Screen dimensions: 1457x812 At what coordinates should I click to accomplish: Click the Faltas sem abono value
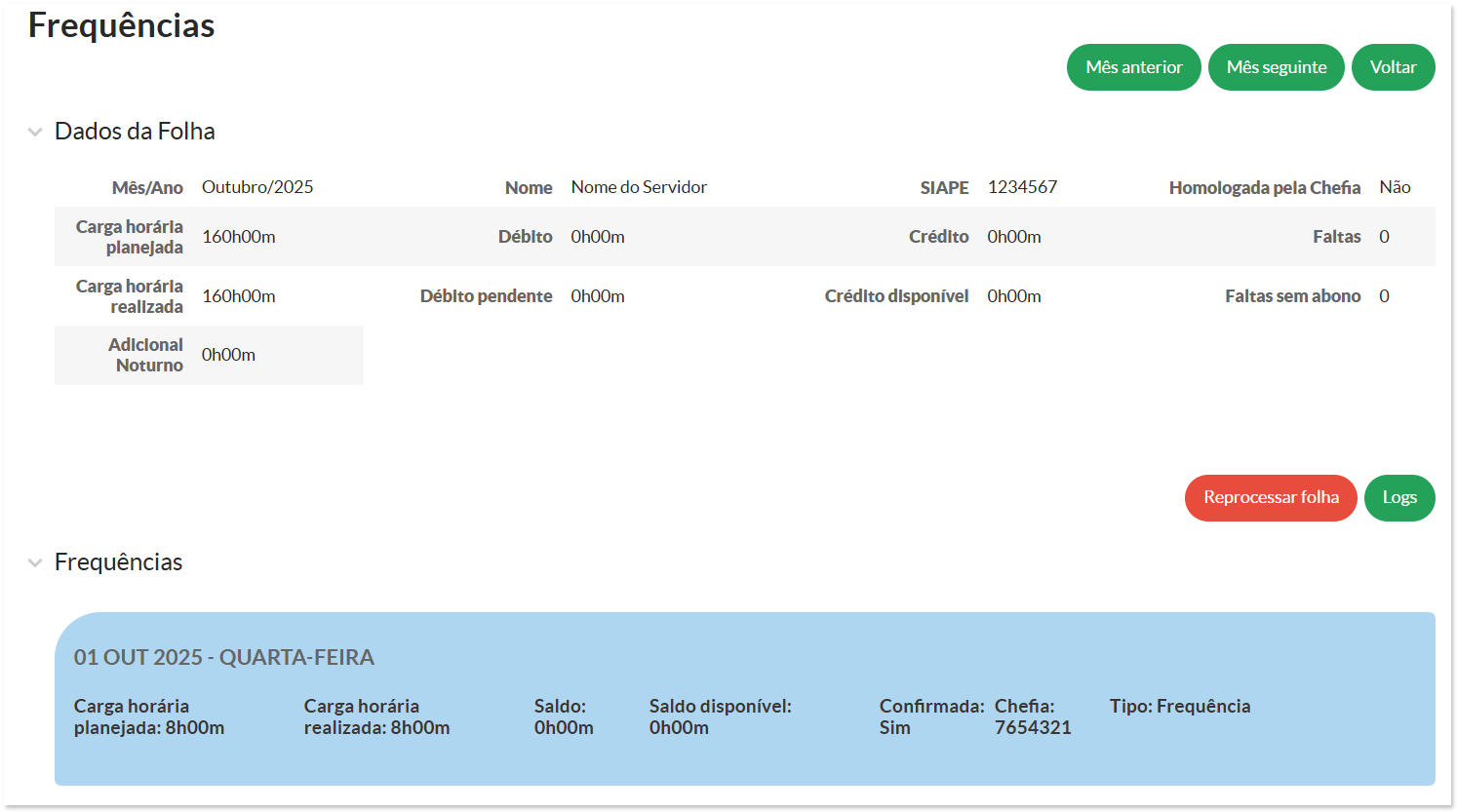coord(1384,296)
